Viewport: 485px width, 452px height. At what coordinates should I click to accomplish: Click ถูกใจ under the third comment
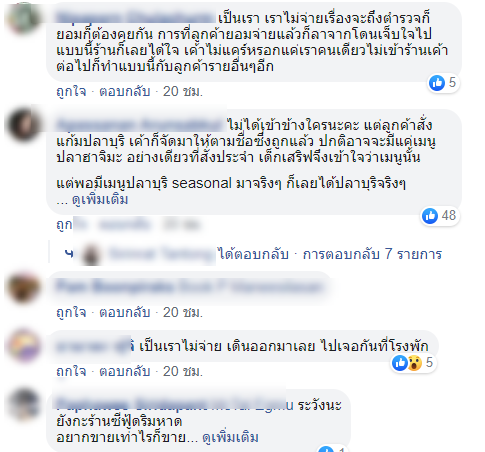click(x=71, y=313)
